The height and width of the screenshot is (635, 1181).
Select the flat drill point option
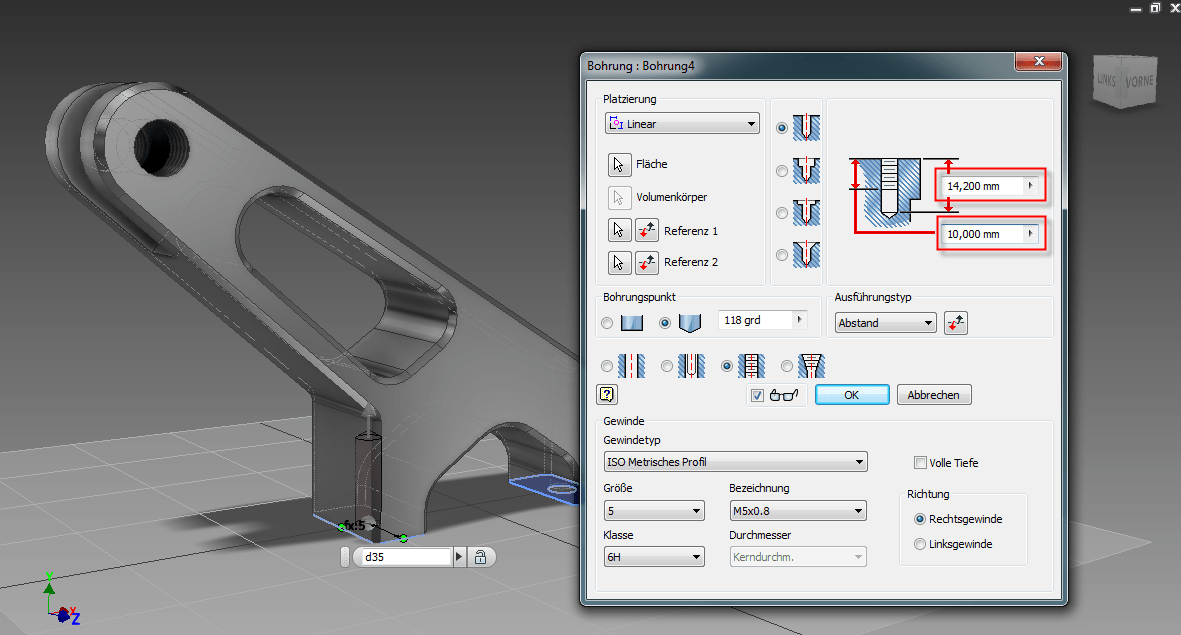[x=607, y=323]
